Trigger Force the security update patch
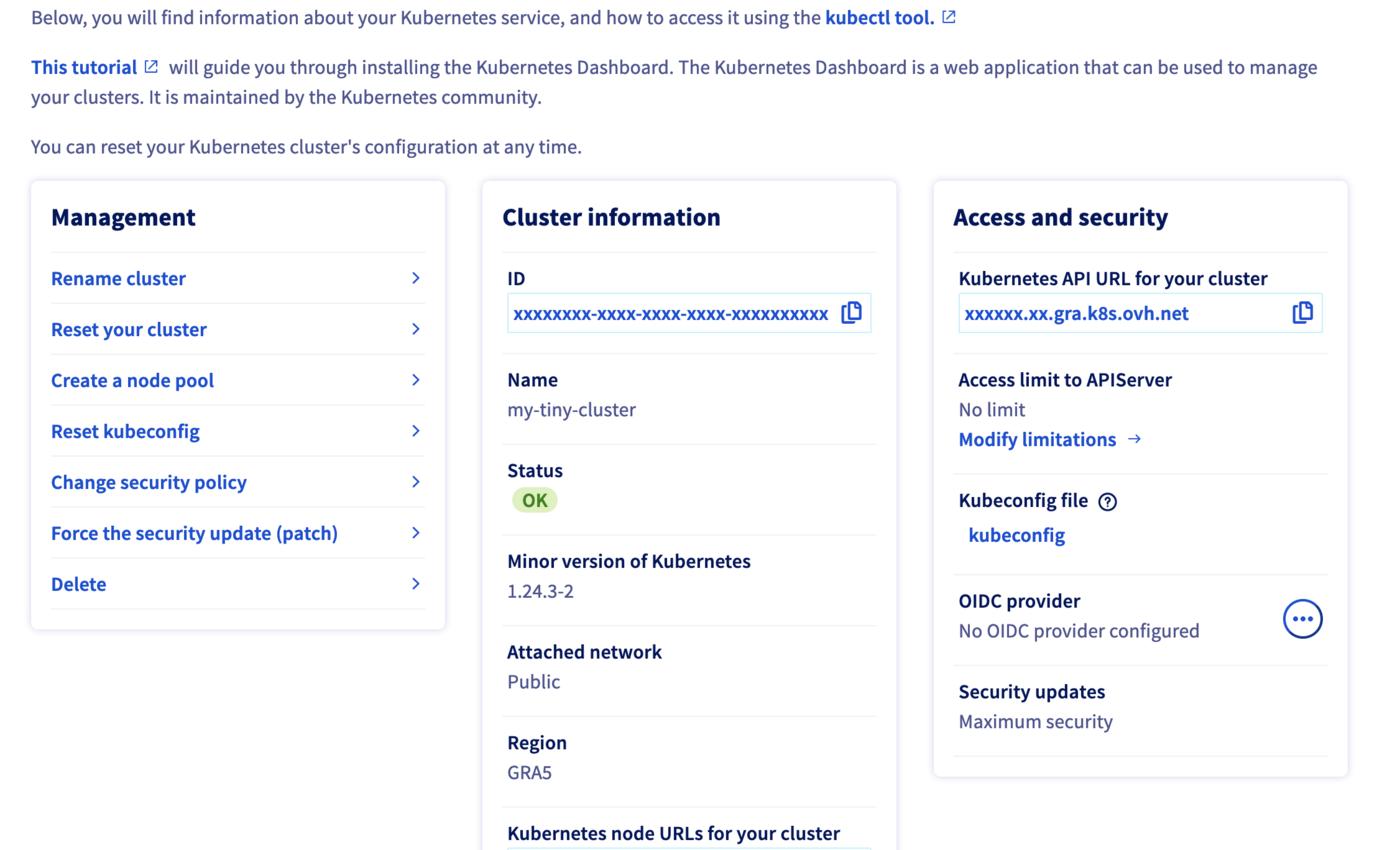The image size is (1400, 850). pyautogui.click(x=194, y=533)
